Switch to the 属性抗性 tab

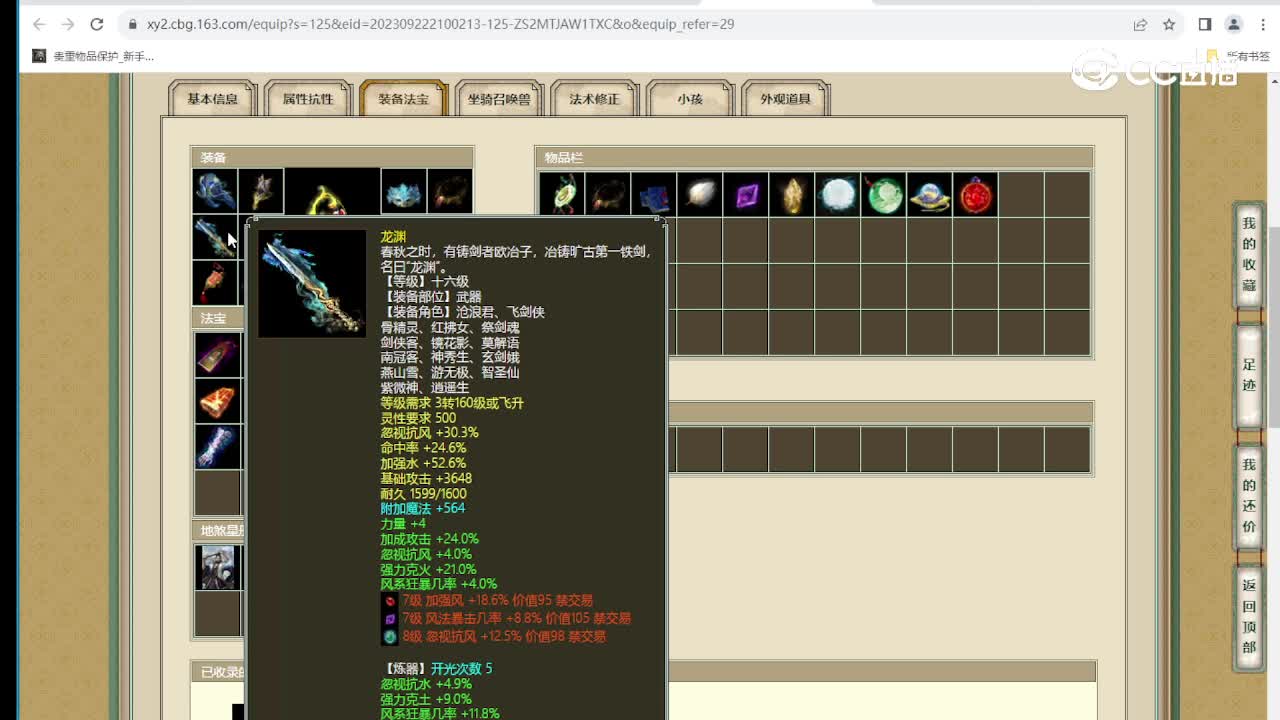point(308,98)
